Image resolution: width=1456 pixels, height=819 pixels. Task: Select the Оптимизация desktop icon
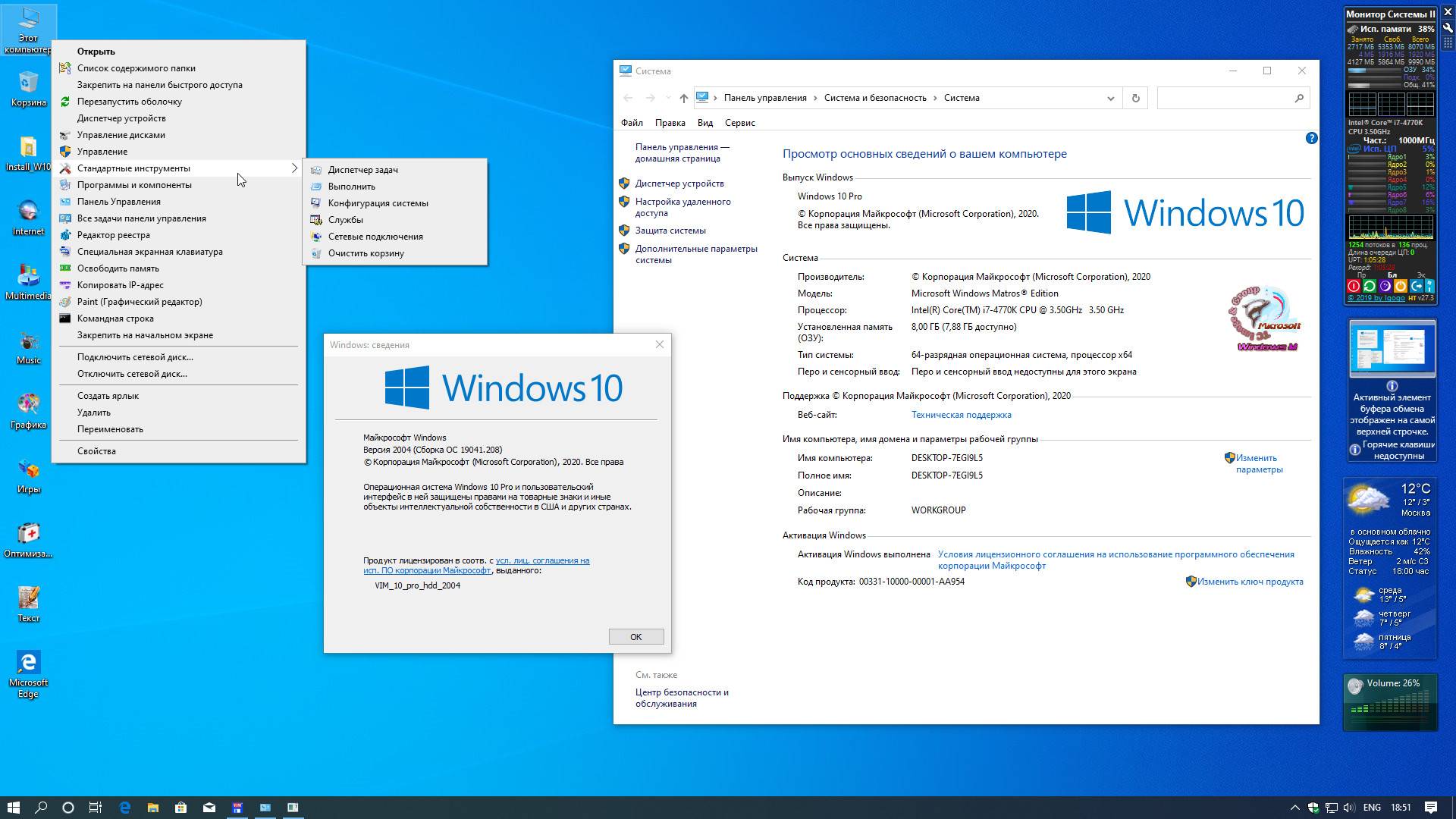(28, 540)
